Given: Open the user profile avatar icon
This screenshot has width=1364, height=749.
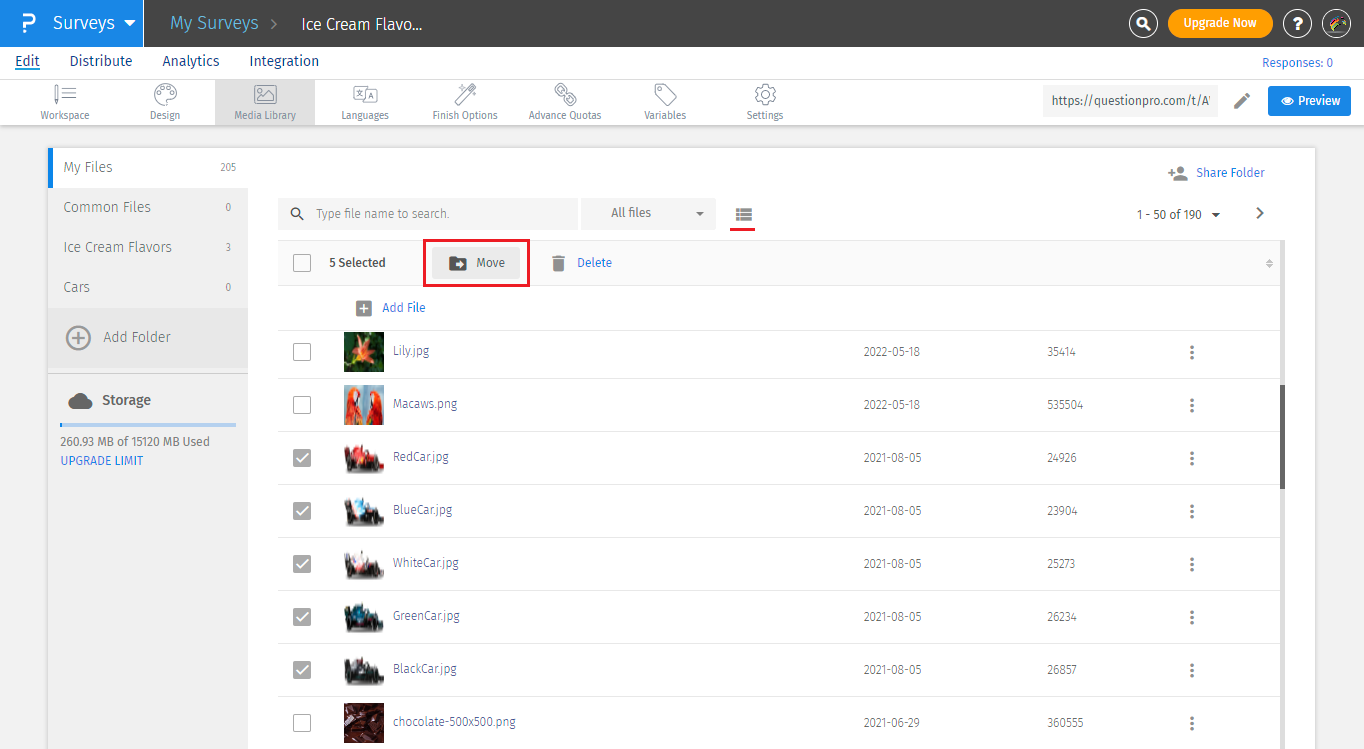Looking at the screenshot, I should coord(1337,23).
